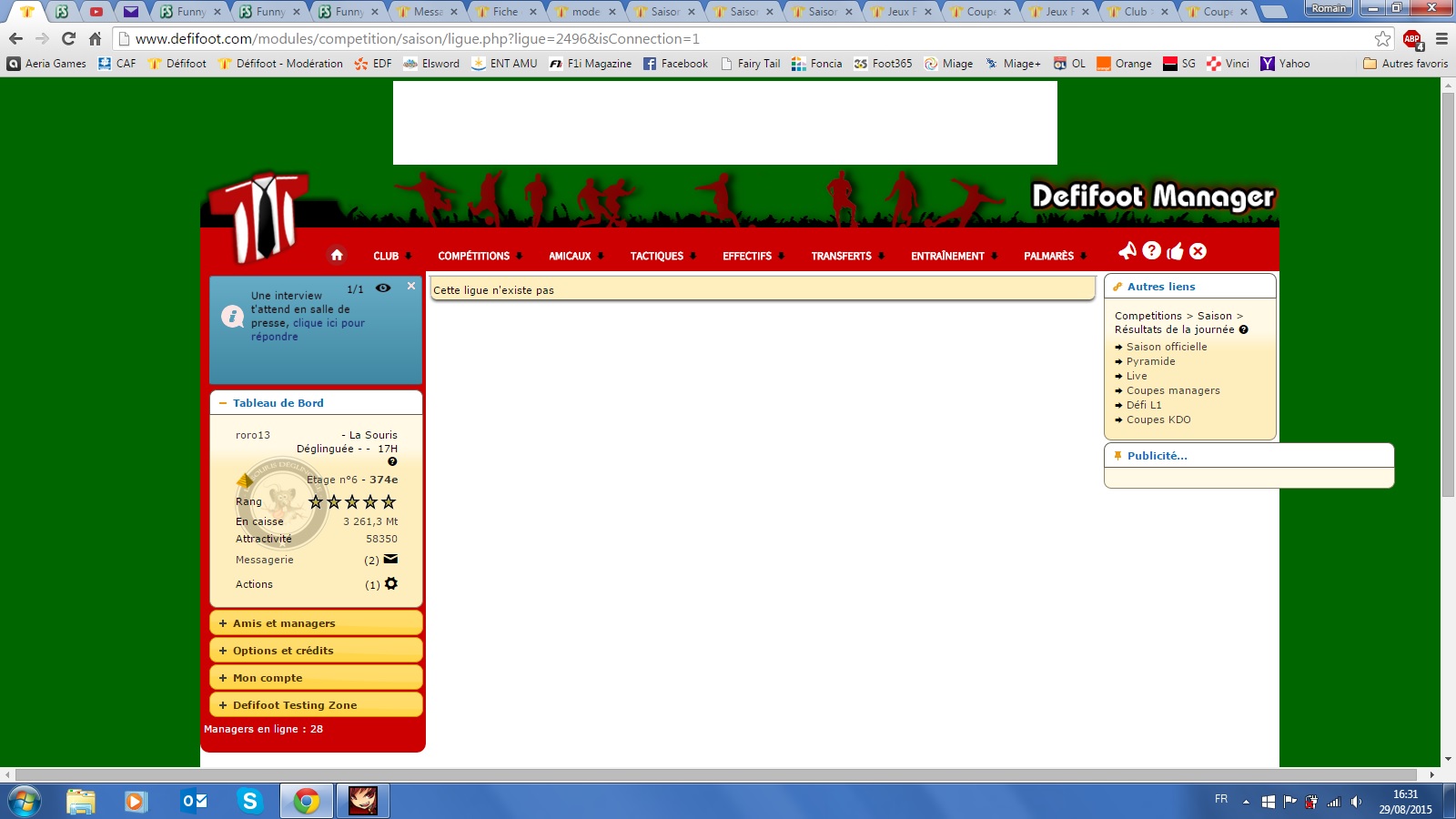Click the help icon under club name
The image size is (1456, 819).
(392, 461)
